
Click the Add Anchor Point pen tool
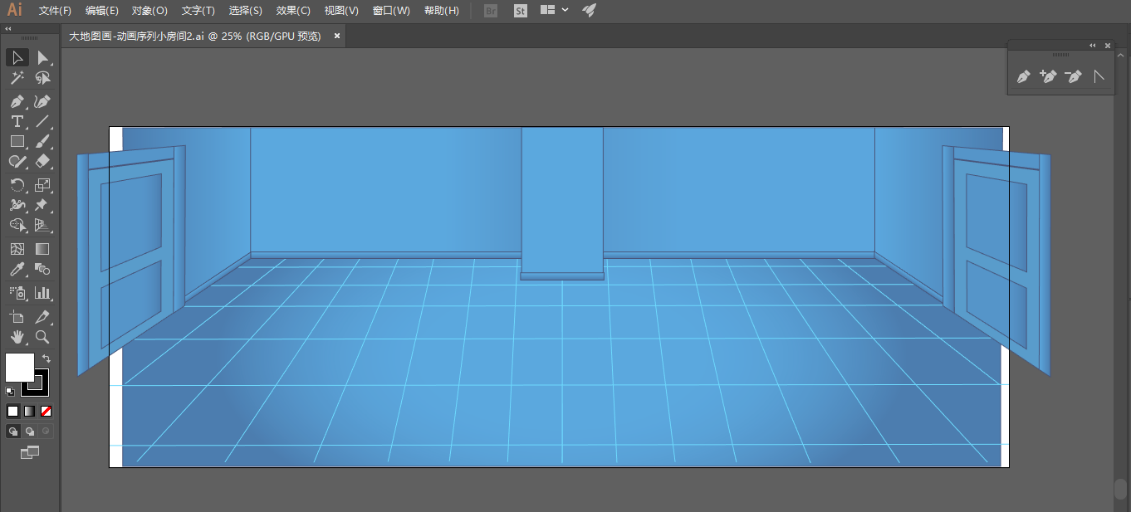click(1048, 76)
